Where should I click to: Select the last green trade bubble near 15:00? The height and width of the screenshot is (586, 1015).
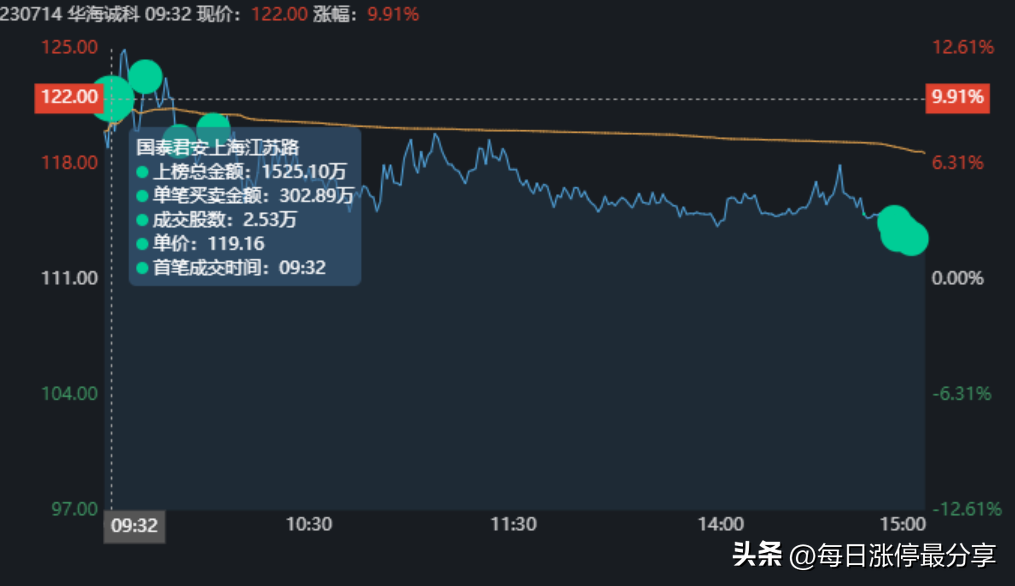click(911, 238)
